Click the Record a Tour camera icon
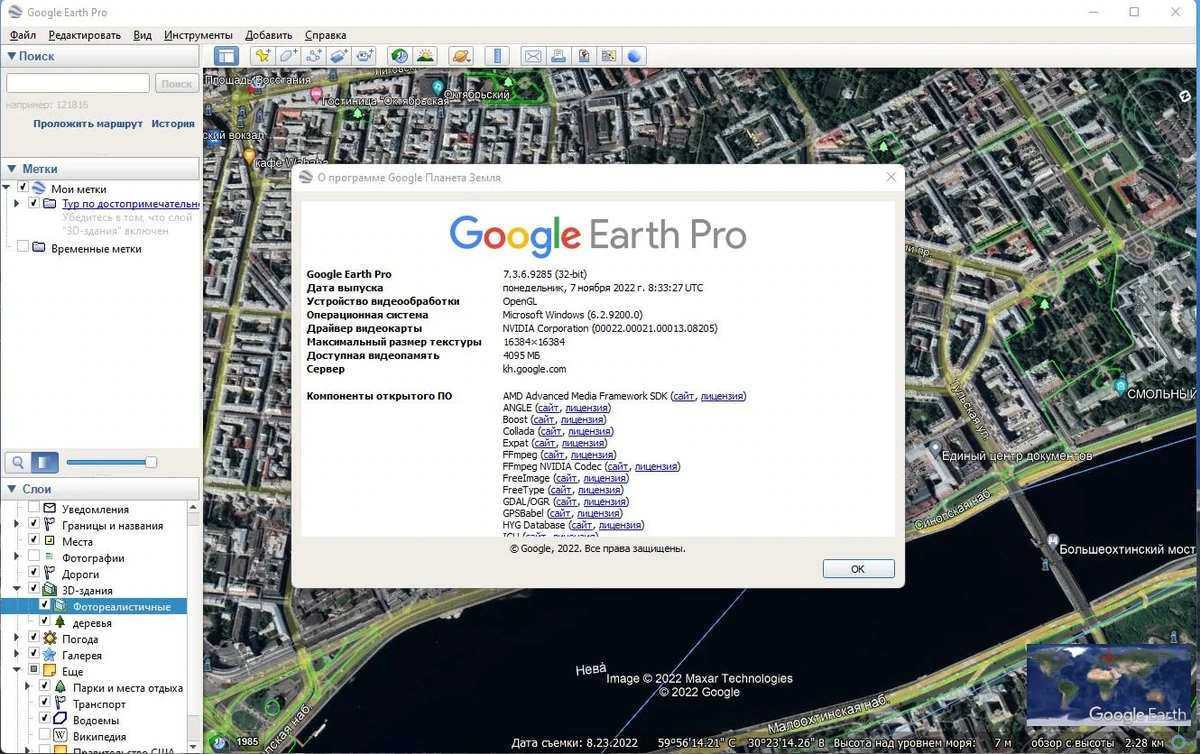The height and width of the screenshot is (754, 1200). click(x=364, y=56)
